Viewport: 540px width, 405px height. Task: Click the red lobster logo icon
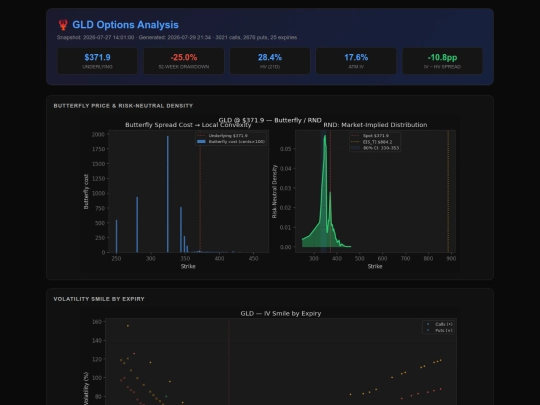pyautogui.click(x=63, y=25)
